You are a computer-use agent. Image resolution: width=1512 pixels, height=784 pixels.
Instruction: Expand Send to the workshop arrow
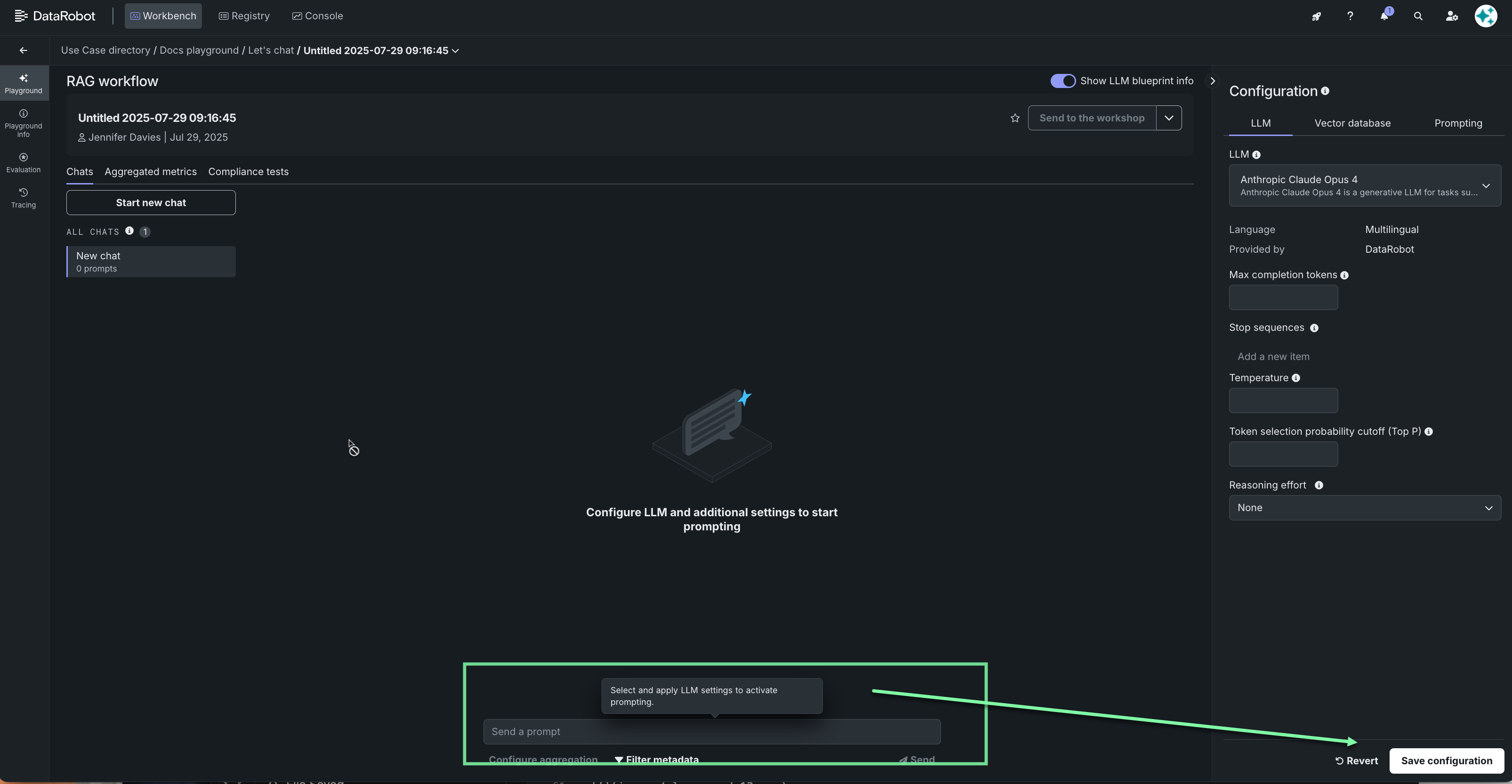click(1169, 118)
